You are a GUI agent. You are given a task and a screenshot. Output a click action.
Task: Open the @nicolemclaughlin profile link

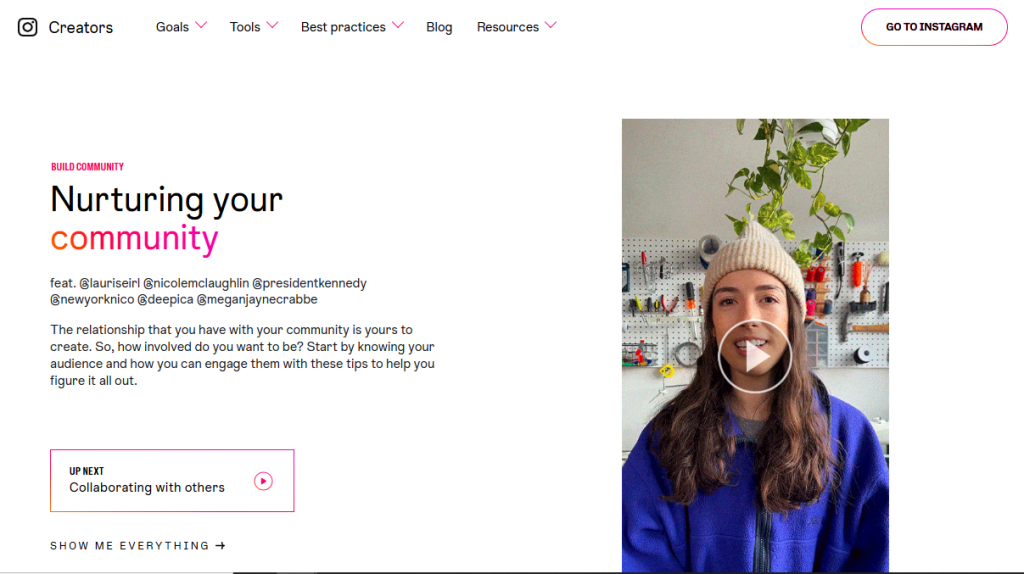tap(196, 283)
